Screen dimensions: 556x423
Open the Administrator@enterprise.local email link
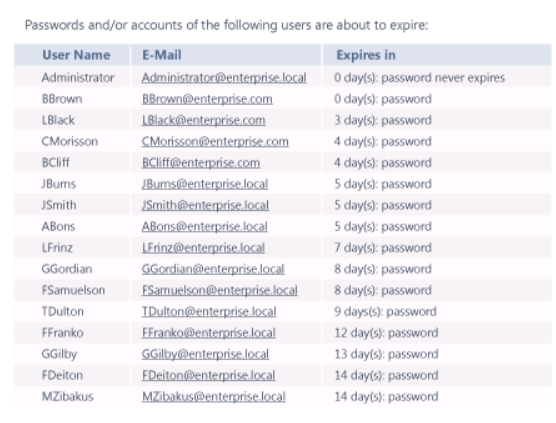[224, 78]
